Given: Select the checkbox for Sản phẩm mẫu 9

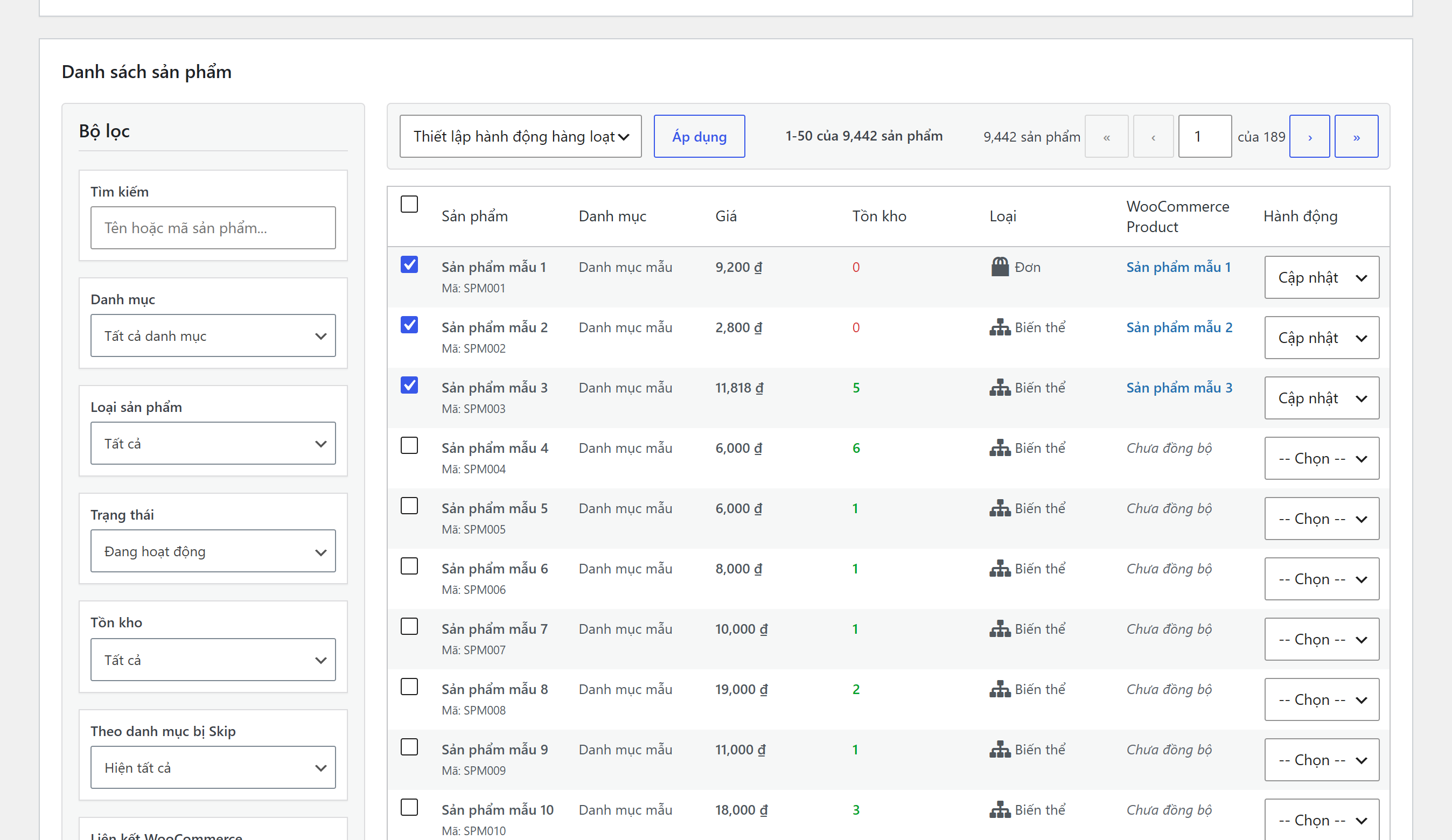Looking at the screenshot, I should pos(409,747).
